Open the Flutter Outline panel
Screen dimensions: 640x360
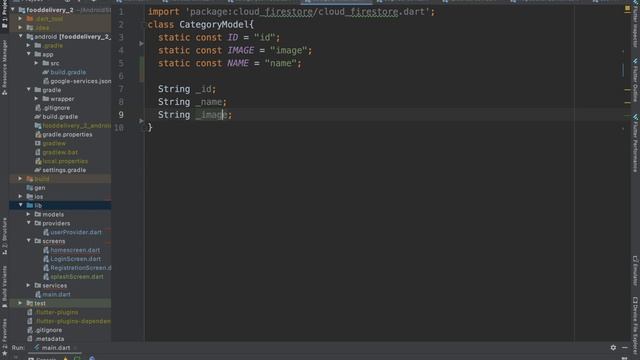pos(635,80)
